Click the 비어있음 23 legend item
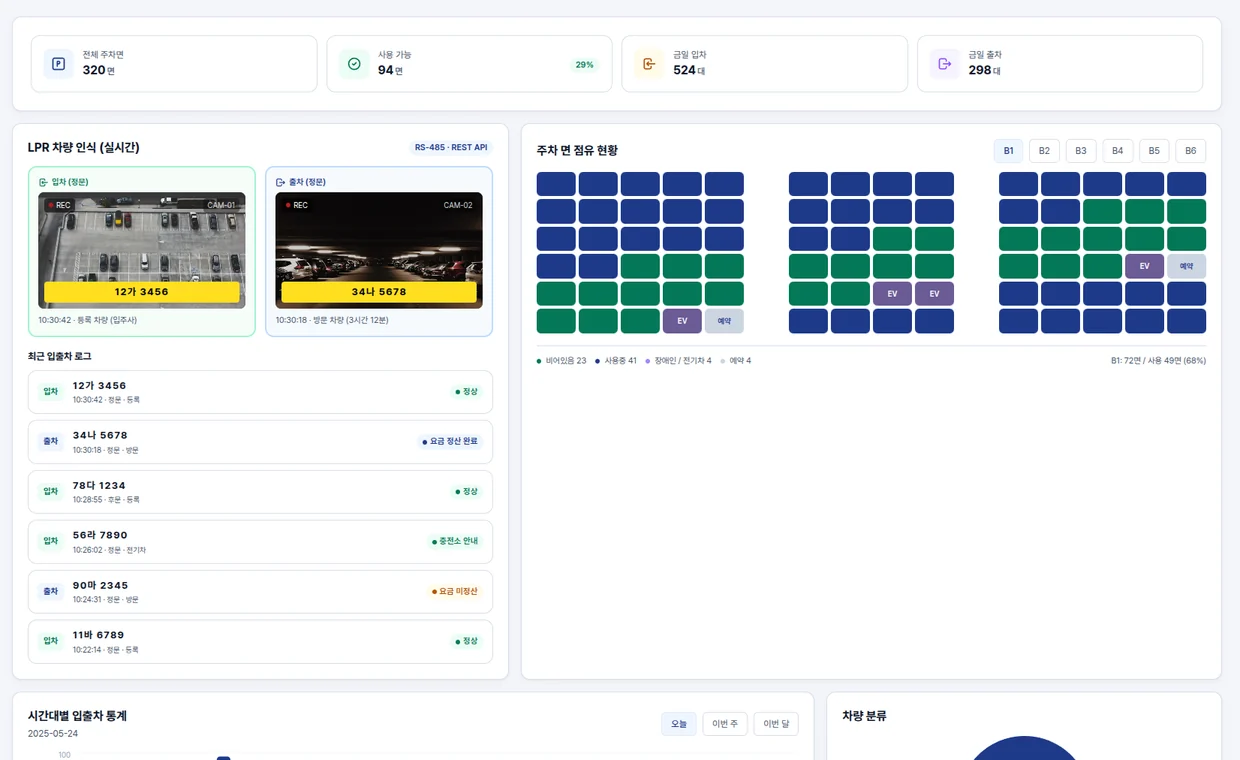The width and height of the screenshot is (1240, 760). [x=561, y=360]
